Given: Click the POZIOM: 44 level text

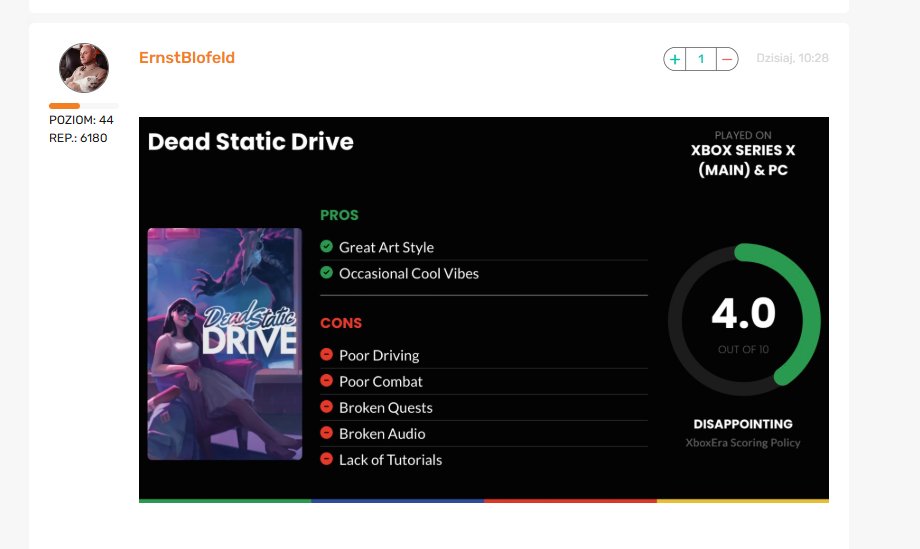Looking at the screenshot, I should click(81, 120).
